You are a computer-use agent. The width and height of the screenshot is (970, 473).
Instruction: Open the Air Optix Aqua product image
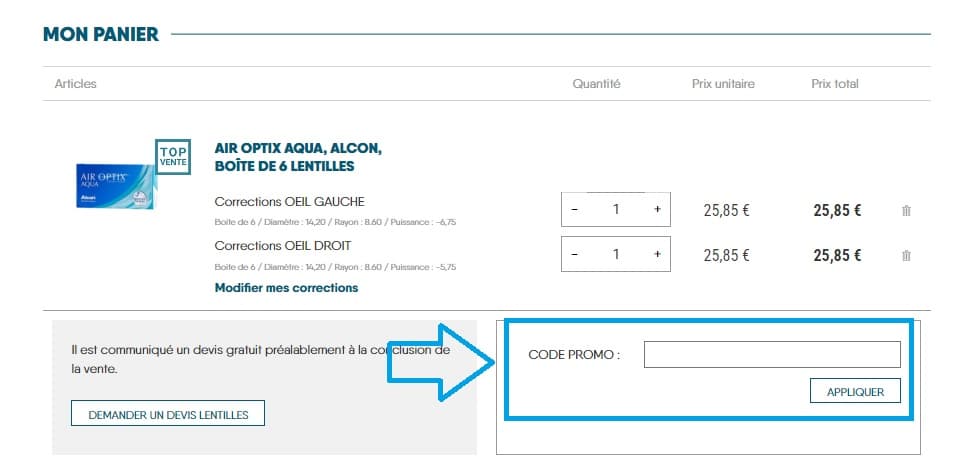pos(115,185)
